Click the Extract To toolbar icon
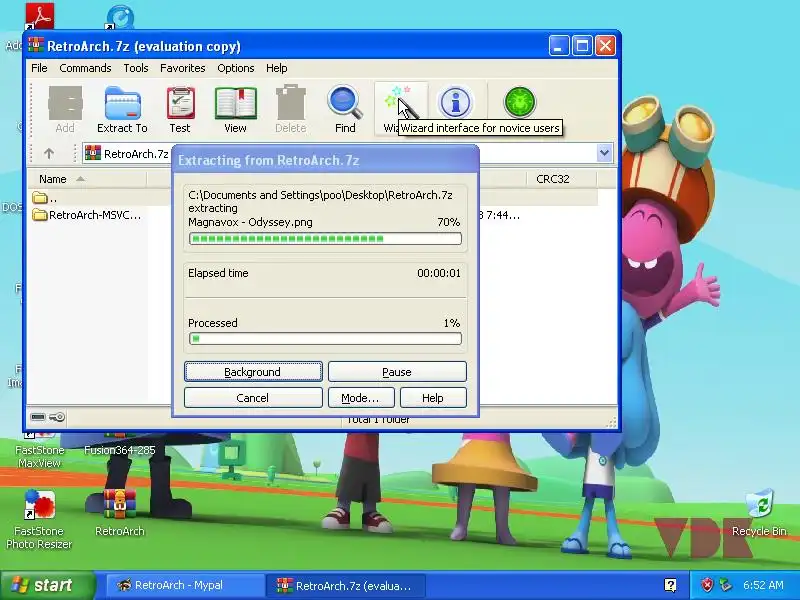 (x=122, y=109)
